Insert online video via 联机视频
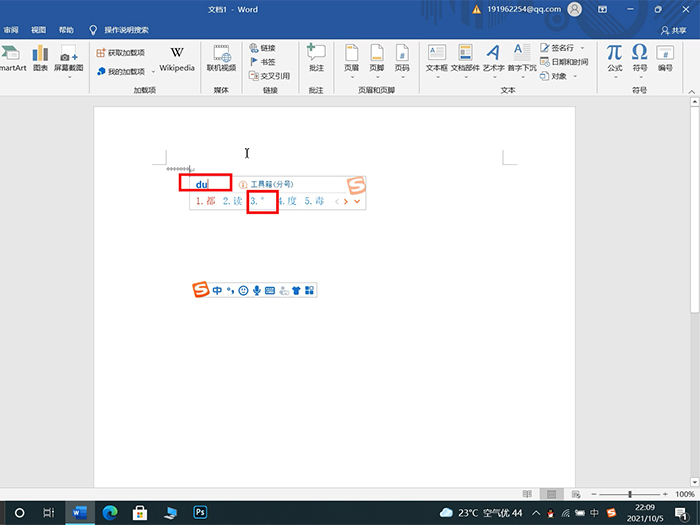 point(221,58)
